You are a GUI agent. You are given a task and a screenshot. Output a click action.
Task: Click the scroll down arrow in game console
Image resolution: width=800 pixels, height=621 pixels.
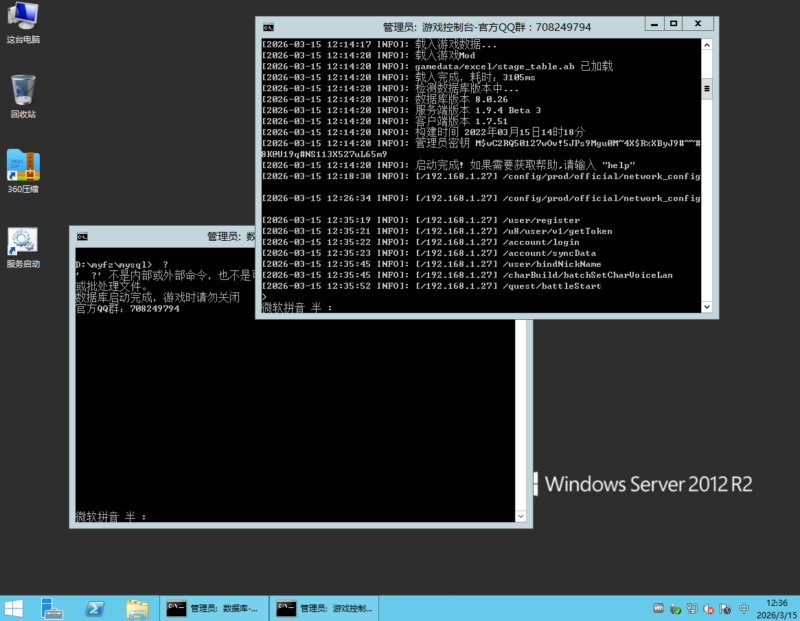707,307
